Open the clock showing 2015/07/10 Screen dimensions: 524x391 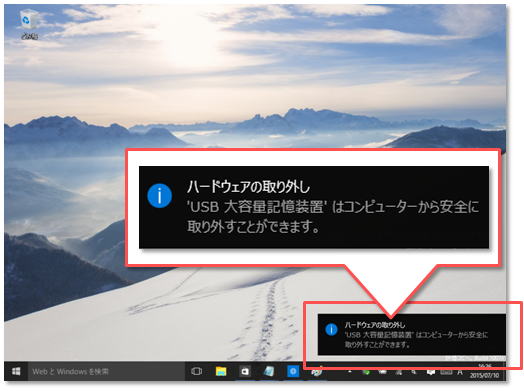484,372
